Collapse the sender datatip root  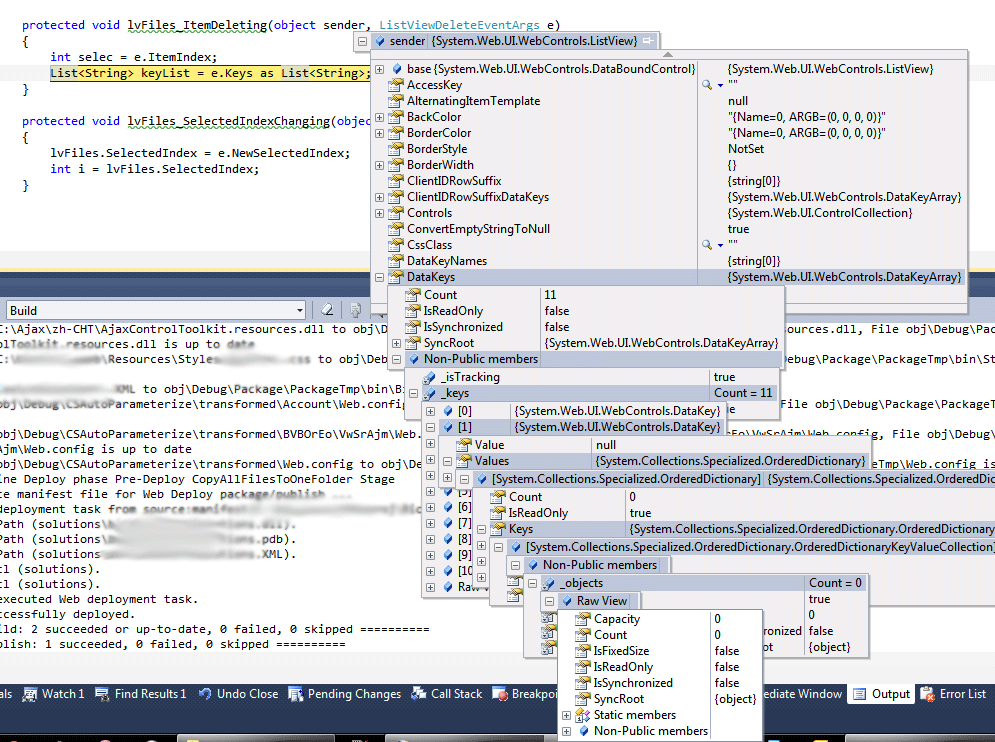[x=362, y=41]
